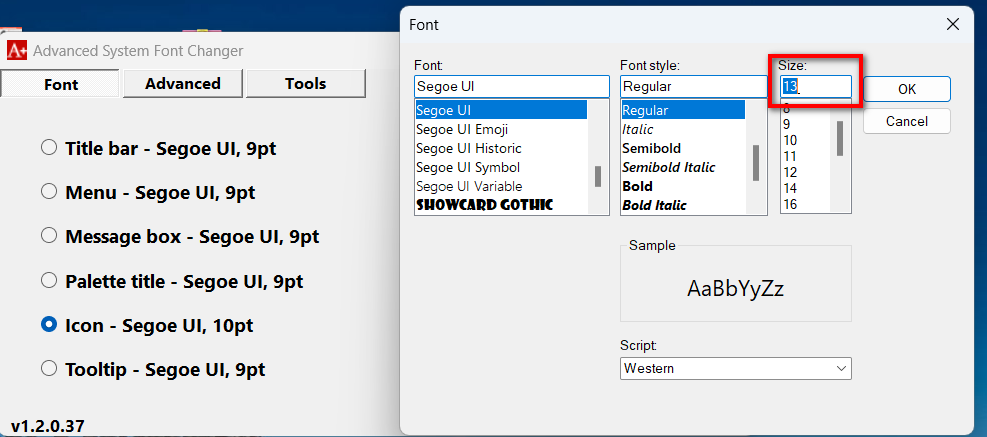The width and height of the screenshot is (987, 437).
Task: Click Cancel in the Font dialog
Action: (x=906, y=122)
